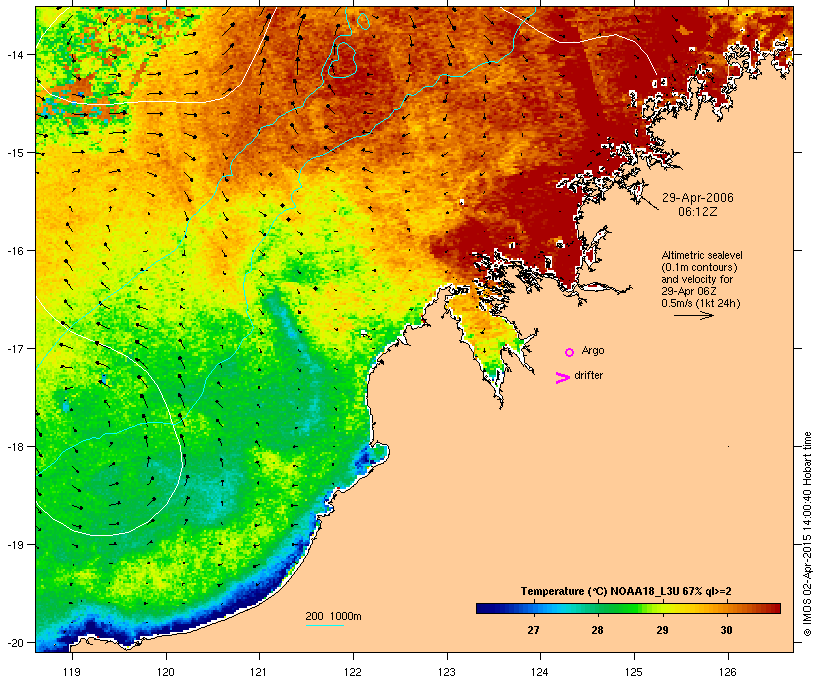Click the latitude label -20
The image size is (820, 680).
pyautogui.click(x=14, y=642)
